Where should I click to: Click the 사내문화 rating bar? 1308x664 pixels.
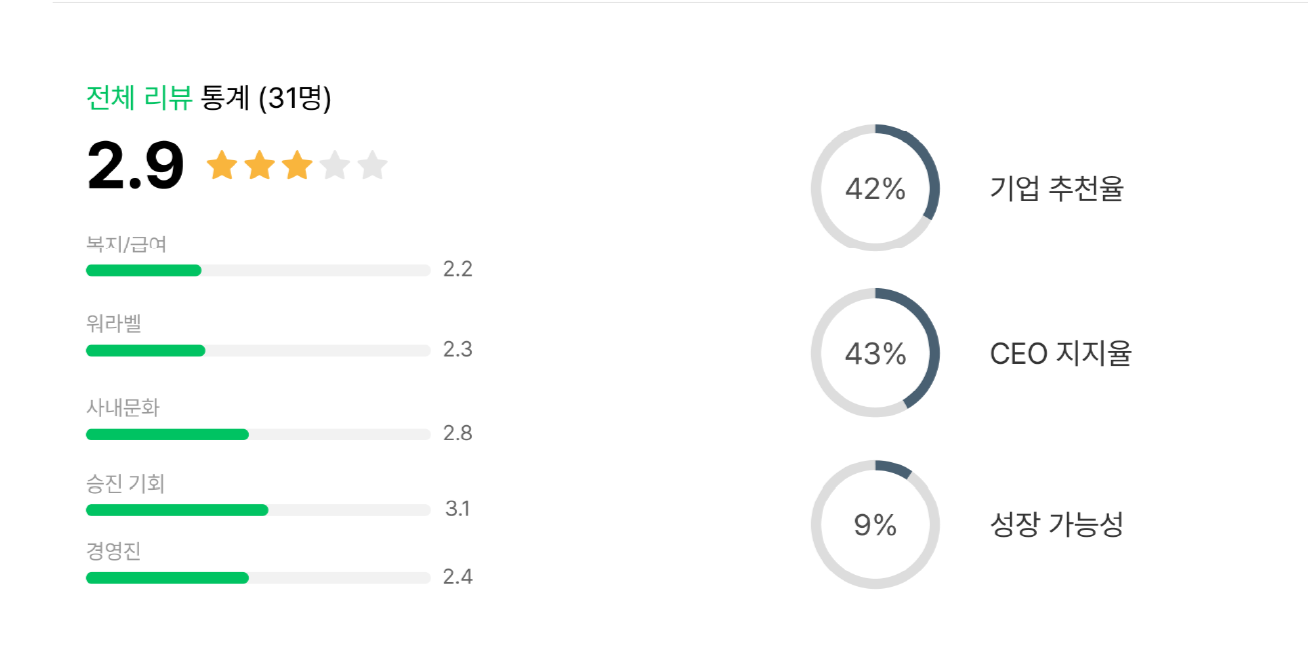click(x=258, y=434)
